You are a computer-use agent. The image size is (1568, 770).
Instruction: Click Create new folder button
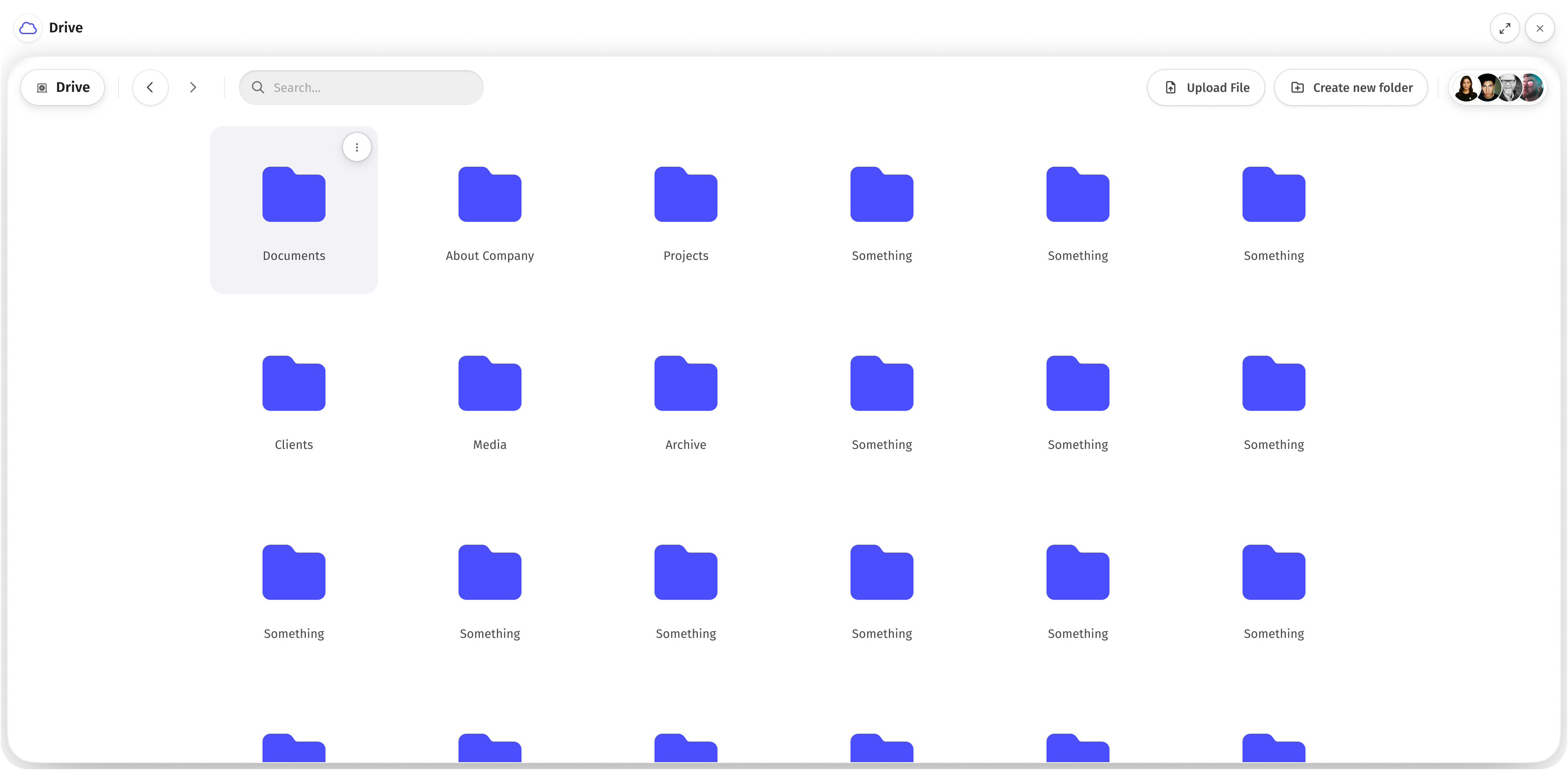(1351, 87)
